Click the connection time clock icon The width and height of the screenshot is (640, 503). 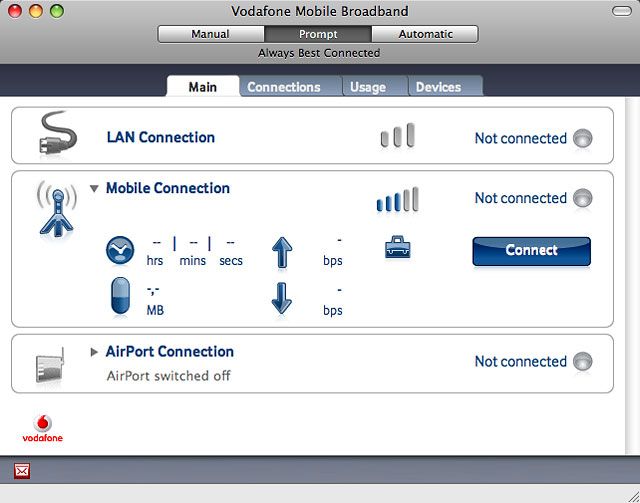point(120,251)
